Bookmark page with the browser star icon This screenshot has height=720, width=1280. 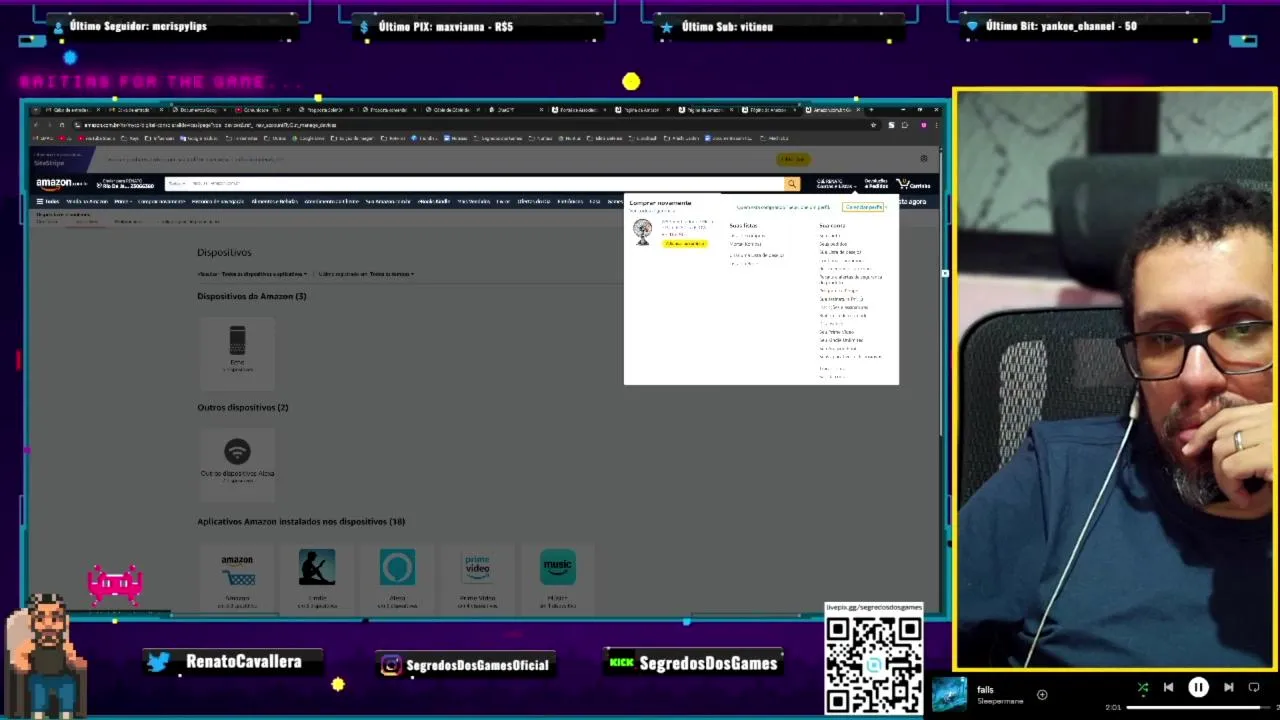(873, 125)
